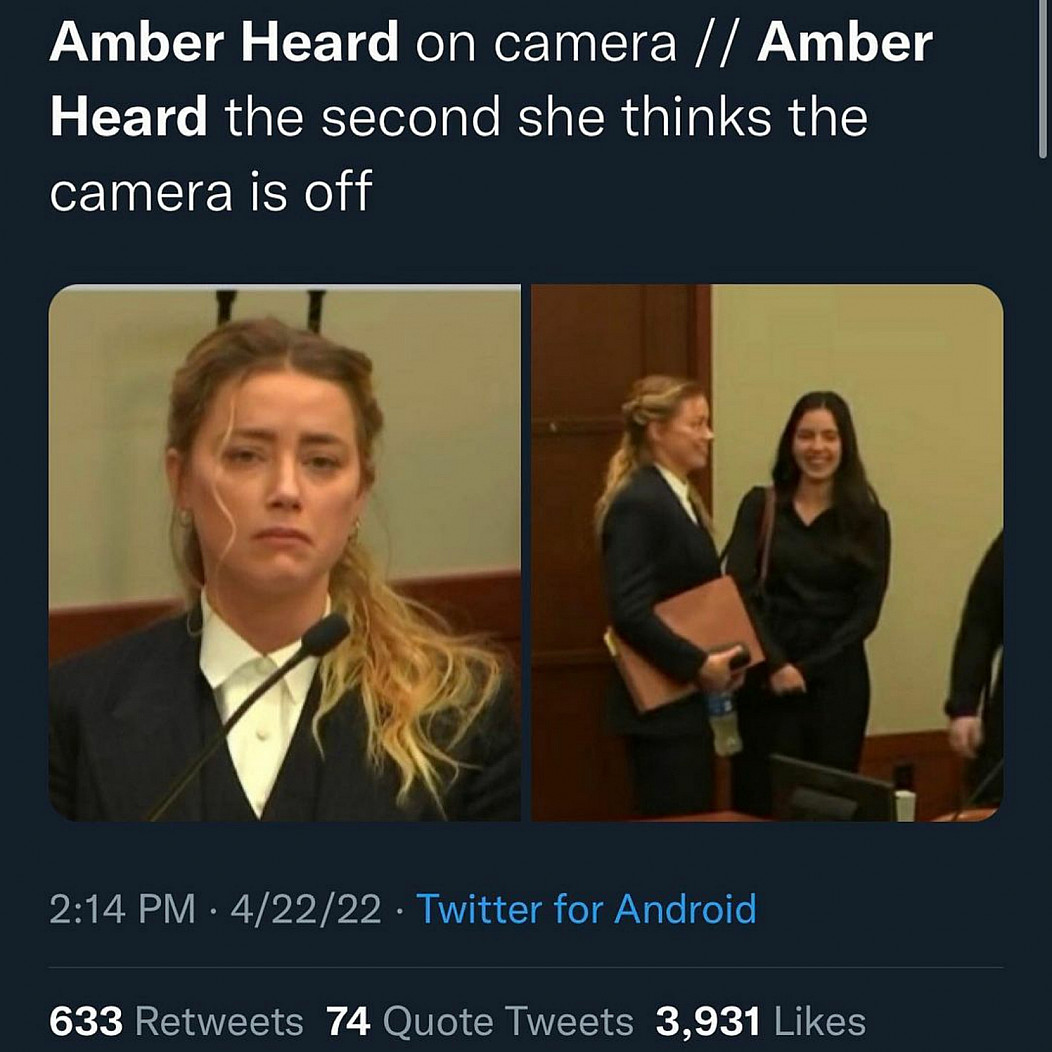This screenshot has height=1052, width=1052.
Task: Click bold "Amber" ending the first line
Action: coord(844,43)
